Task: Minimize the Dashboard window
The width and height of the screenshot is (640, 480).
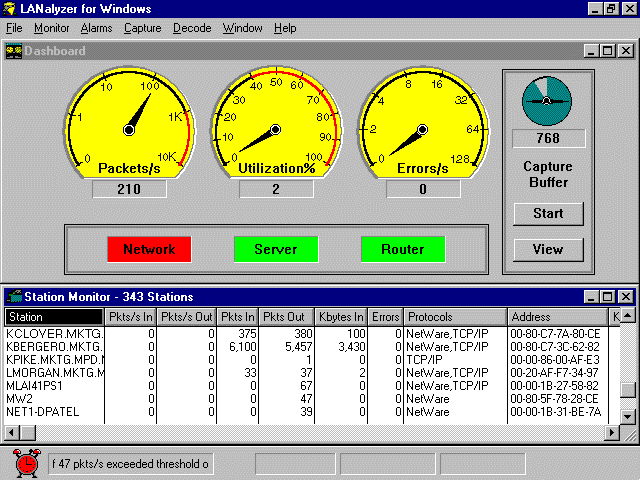Action: click(591, 51)
